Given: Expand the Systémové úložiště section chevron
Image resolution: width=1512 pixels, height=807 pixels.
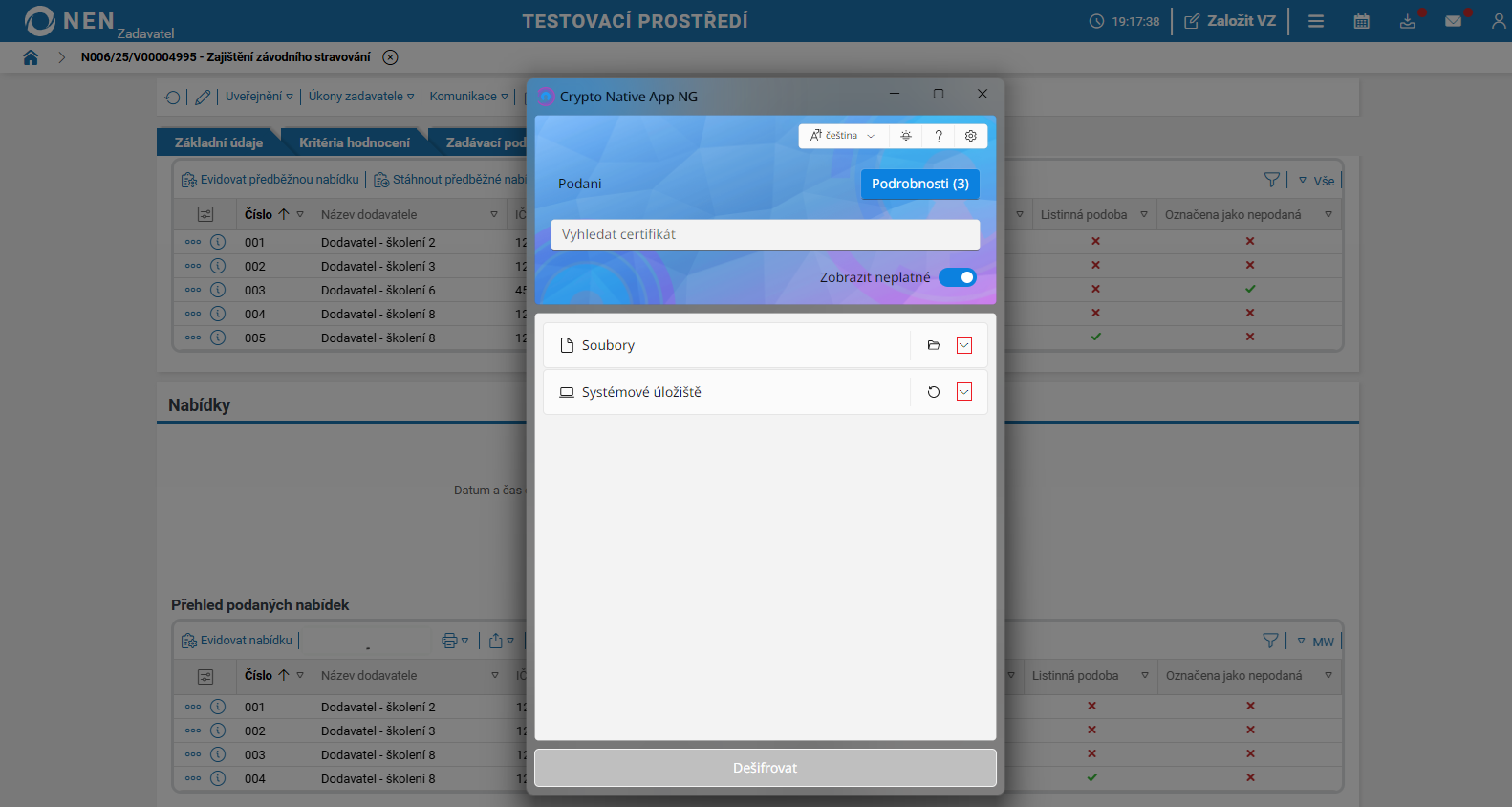Looking at the screenshot, I should 964,392.
